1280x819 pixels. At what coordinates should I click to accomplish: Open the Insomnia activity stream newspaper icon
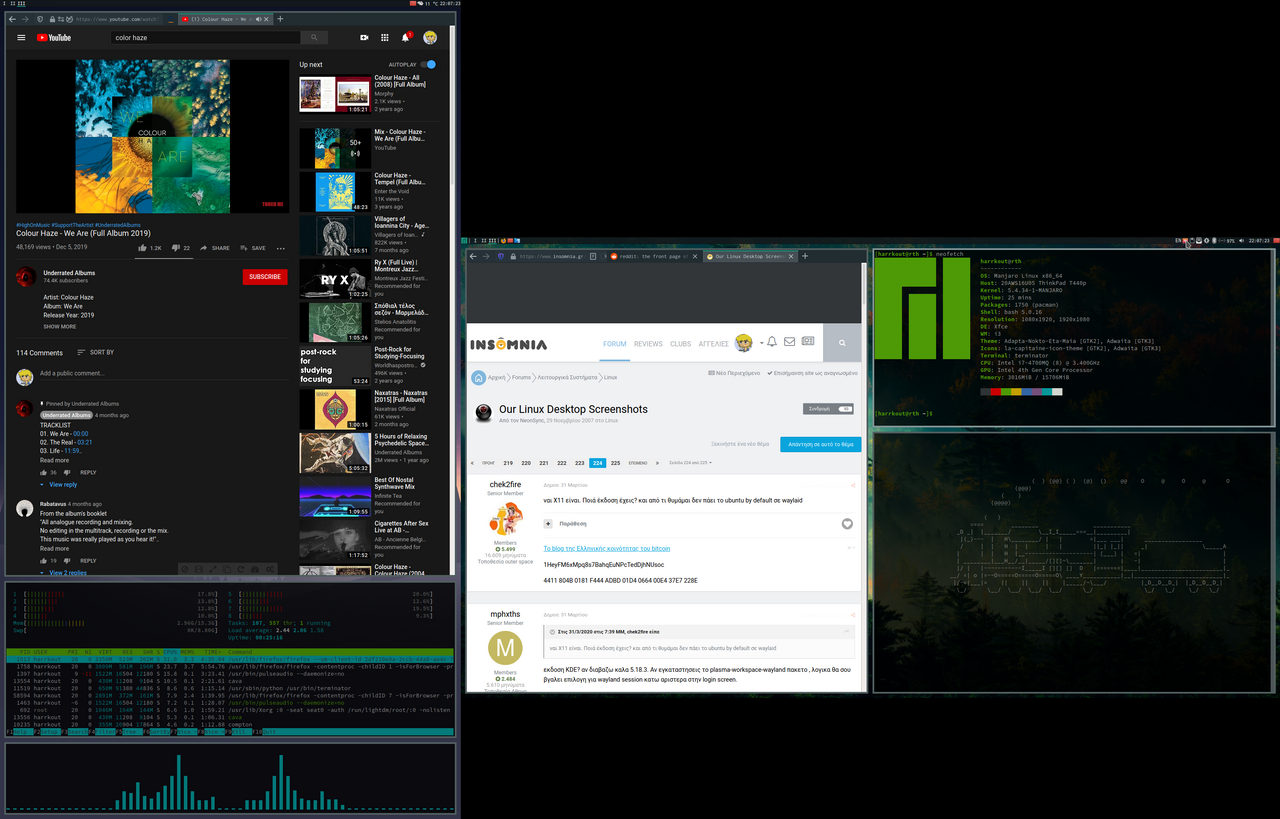click(807, 342)
